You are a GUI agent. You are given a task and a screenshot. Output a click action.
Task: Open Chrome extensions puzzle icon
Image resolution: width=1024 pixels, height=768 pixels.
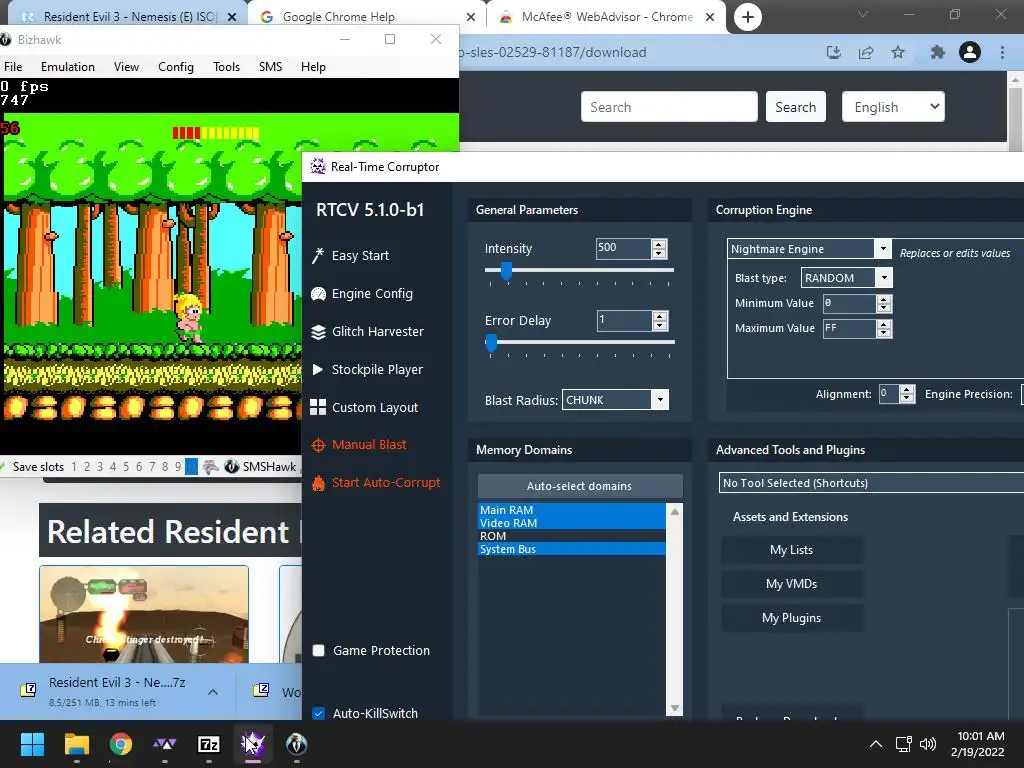pyautogui.click(x=938, y=52)
